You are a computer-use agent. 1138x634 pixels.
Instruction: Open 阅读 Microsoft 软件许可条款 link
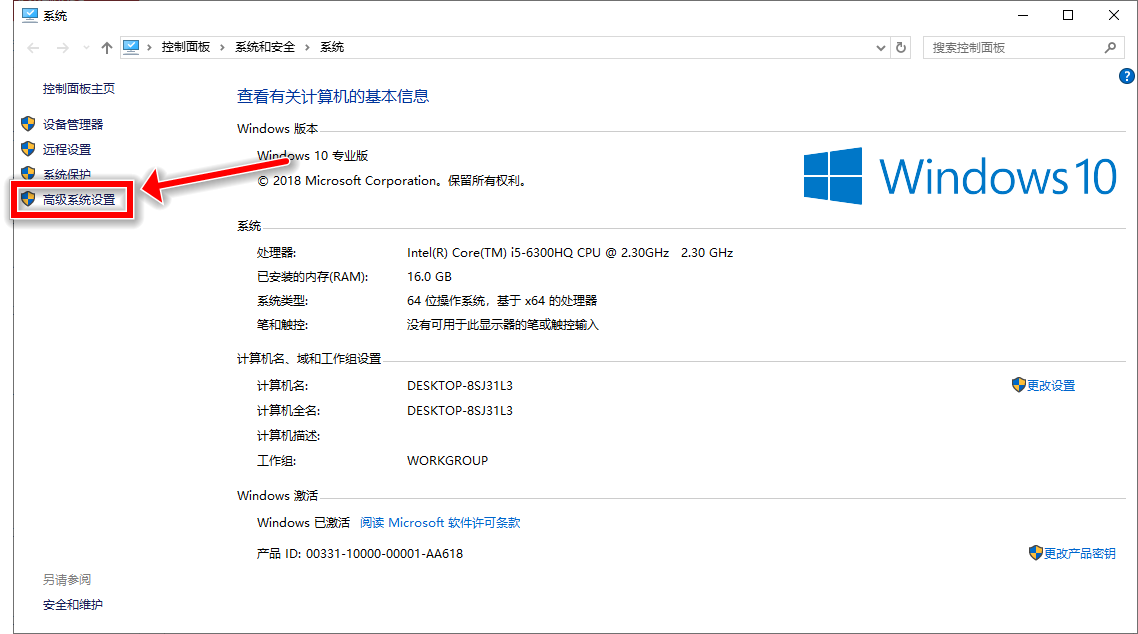click(x=440, y=523)
